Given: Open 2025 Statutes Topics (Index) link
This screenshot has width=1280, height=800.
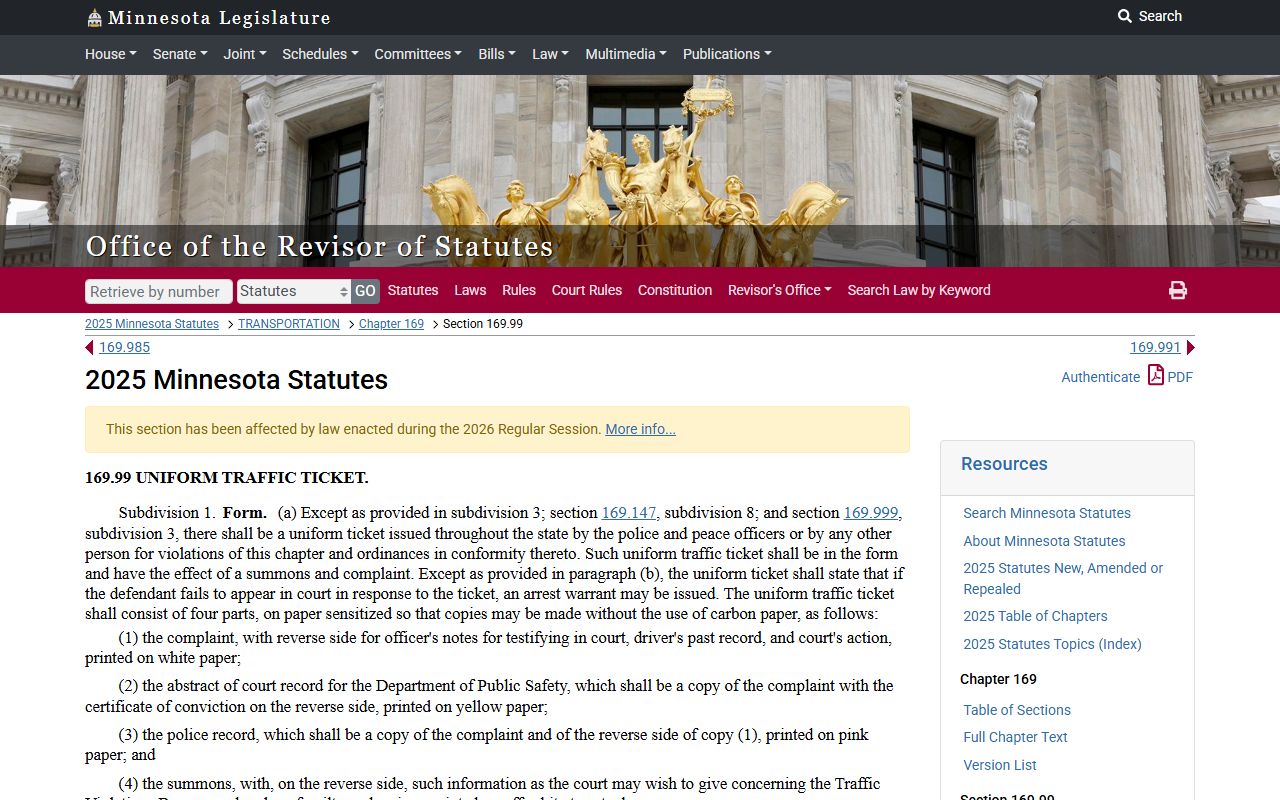Looking at the screenshot, I should (x=1052, y=644).
